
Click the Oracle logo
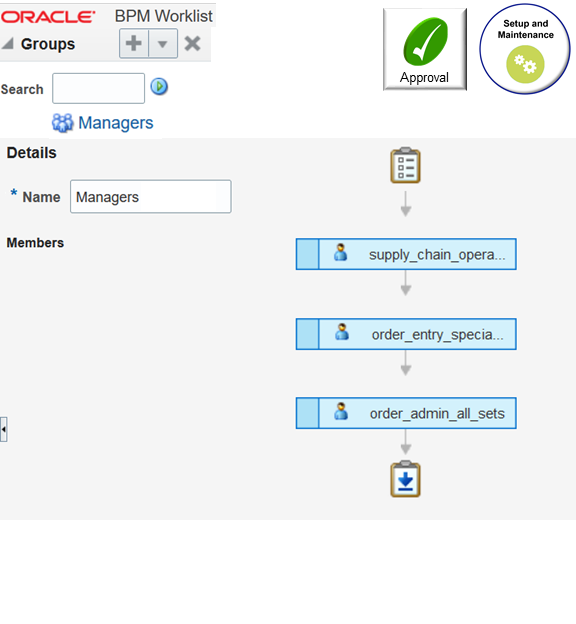[48, 17]
